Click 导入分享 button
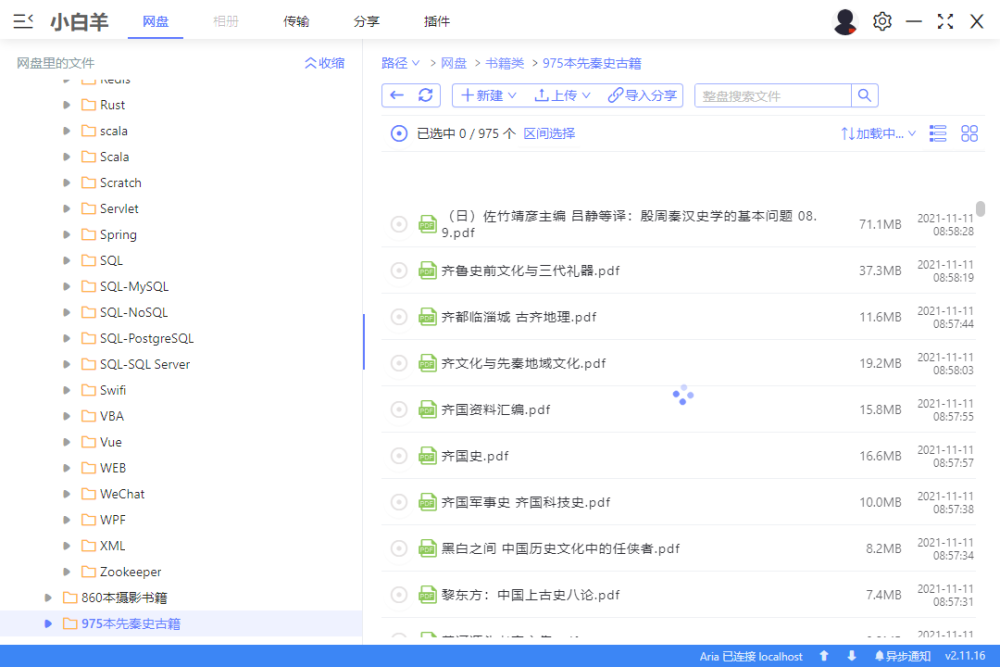 pyautogui.click(x=642, y=96)
